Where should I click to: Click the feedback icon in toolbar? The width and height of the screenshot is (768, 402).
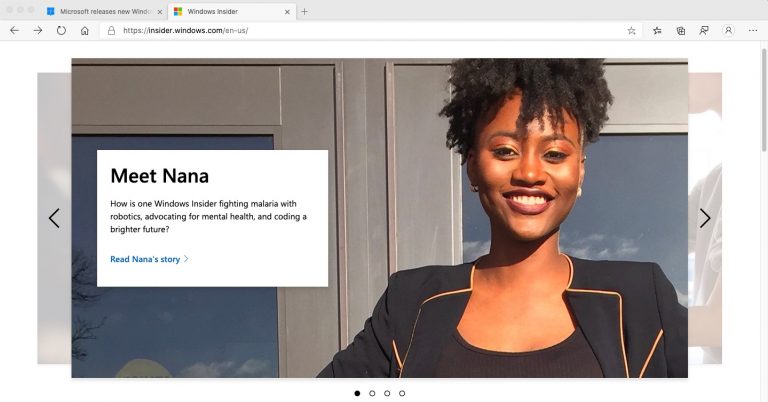click(x=704, y=30)
